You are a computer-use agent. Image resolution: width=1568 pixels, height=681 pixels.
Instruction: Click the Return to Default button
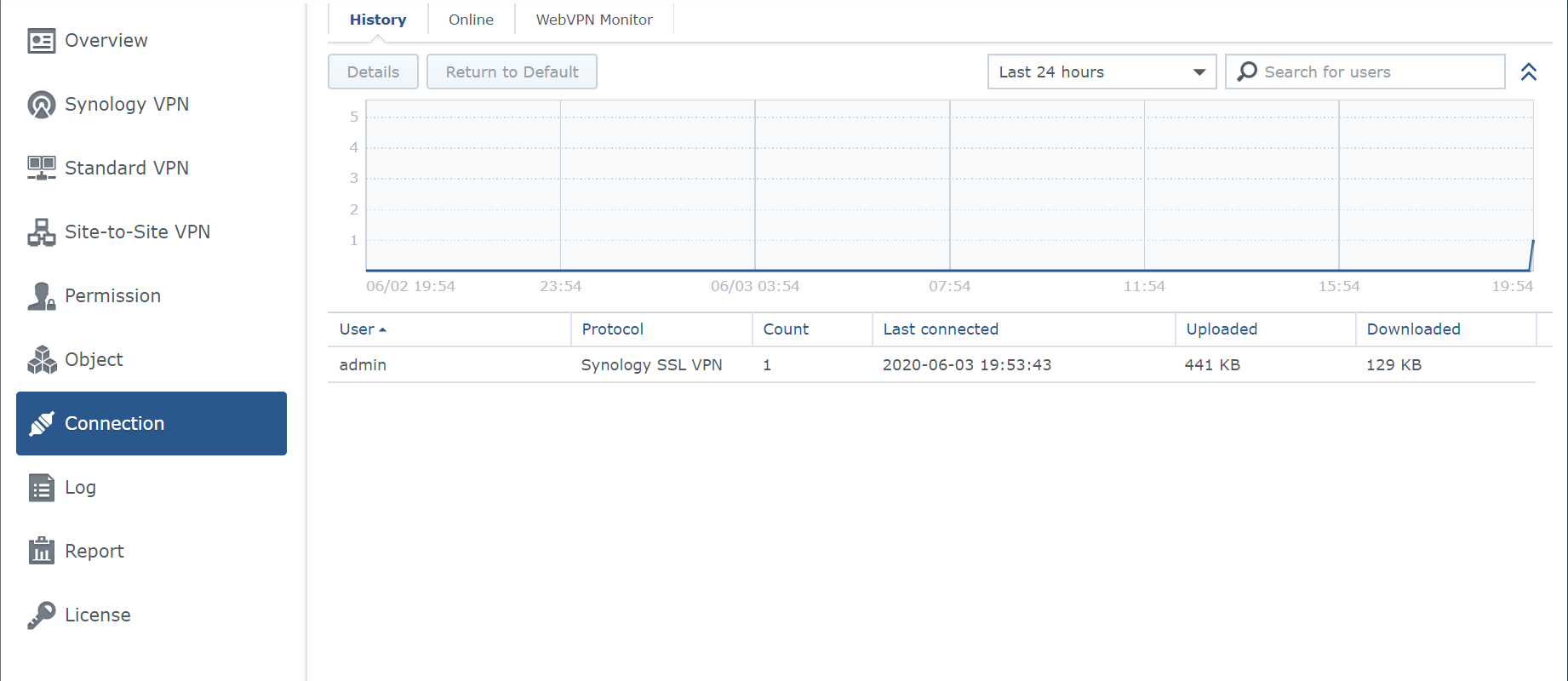pyautogui.click(x=512, y=72)
